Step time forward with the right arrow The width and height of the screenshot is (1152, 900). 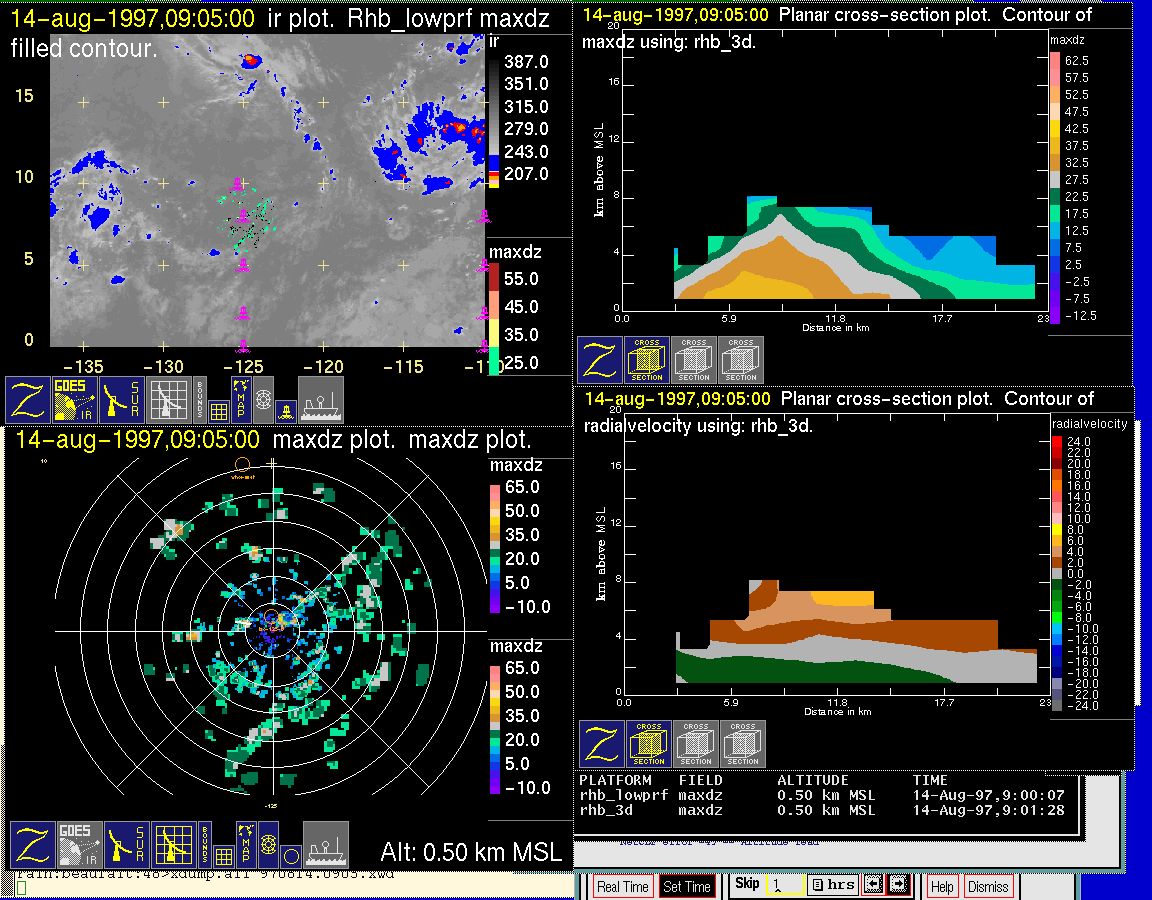[x=898, y=884]
